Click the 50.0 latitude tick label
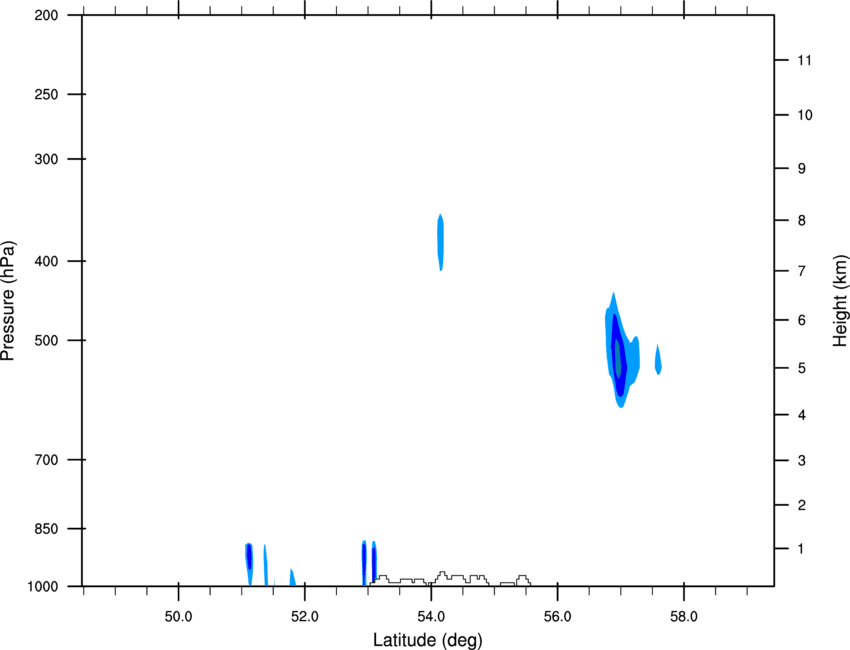The width and height of the screenshot is (850, 650). click(178, 617)
